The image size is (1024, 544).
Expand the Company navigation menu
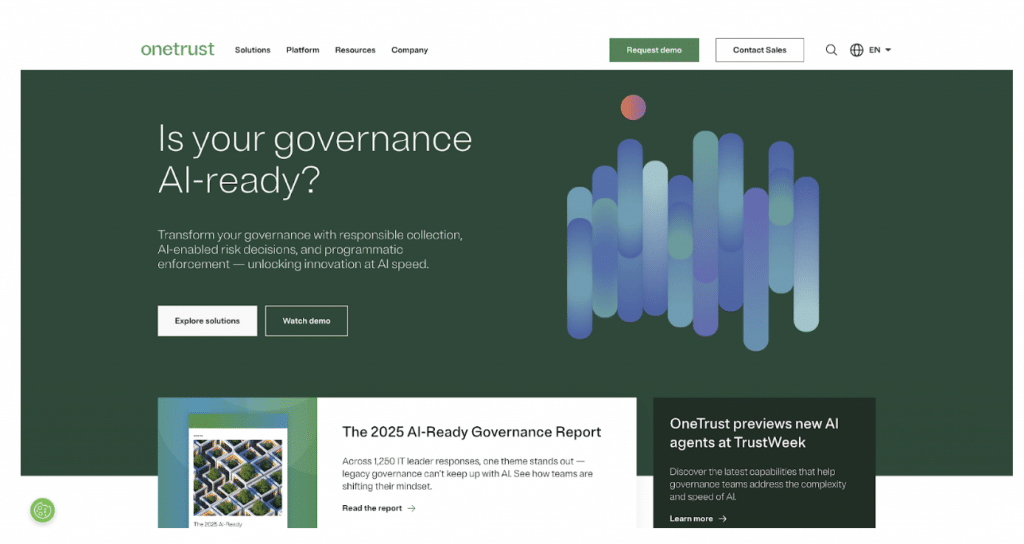pyautogui.click(x=409, y=50)
